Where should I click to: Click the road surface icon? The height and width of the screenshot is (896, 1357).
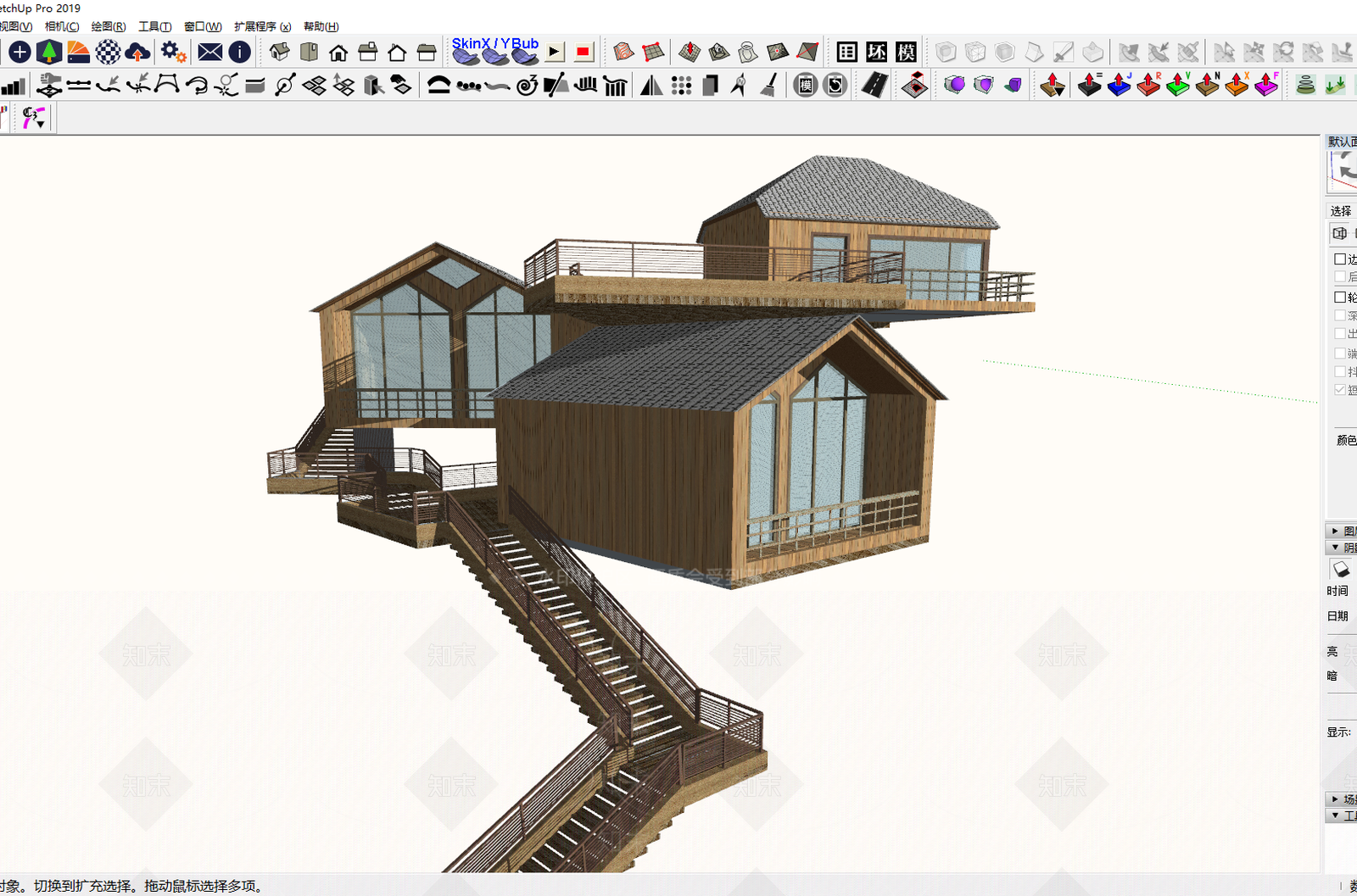coord(874,85)
